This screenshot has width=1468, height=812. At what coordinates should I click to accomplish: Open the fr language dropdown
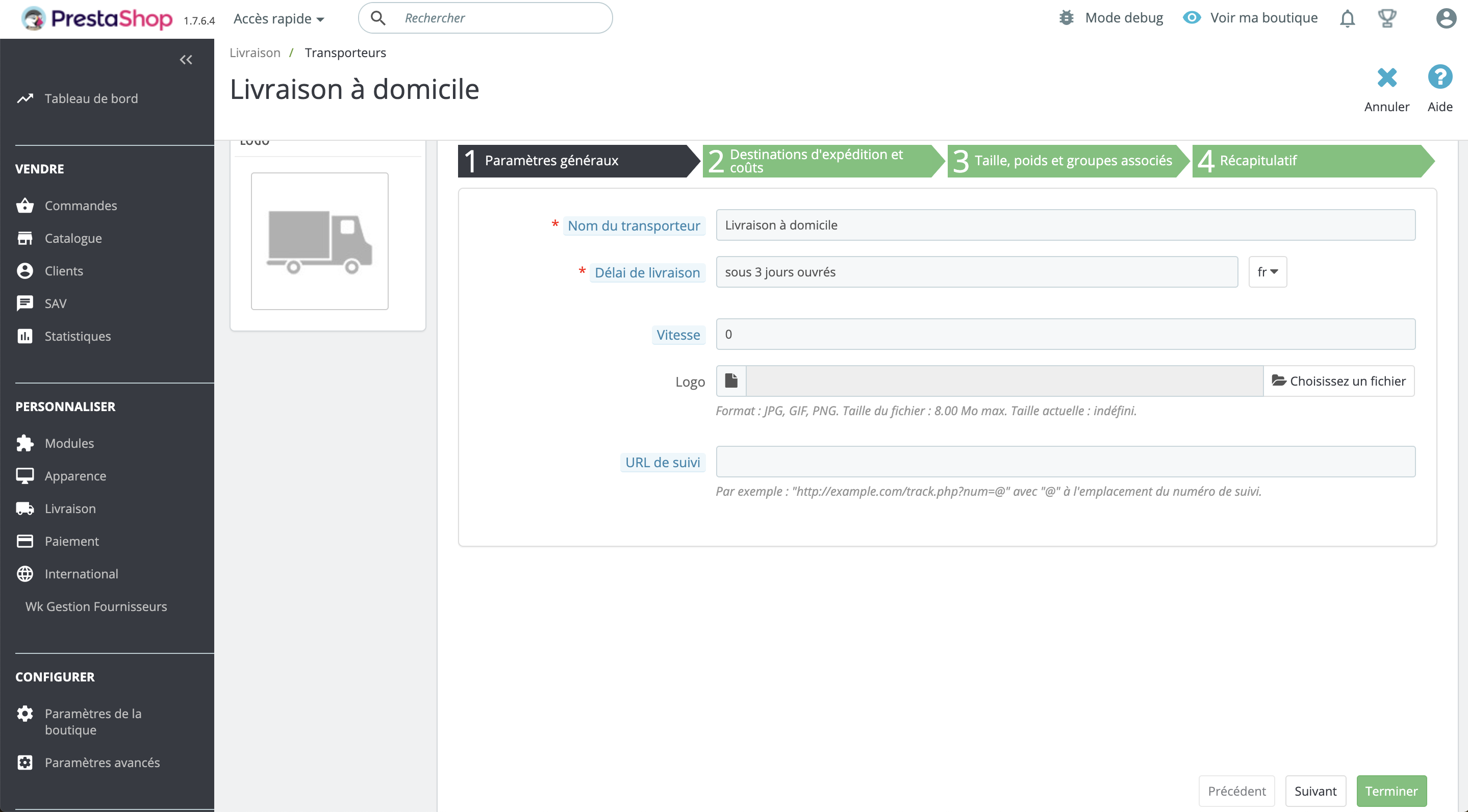1268,272
